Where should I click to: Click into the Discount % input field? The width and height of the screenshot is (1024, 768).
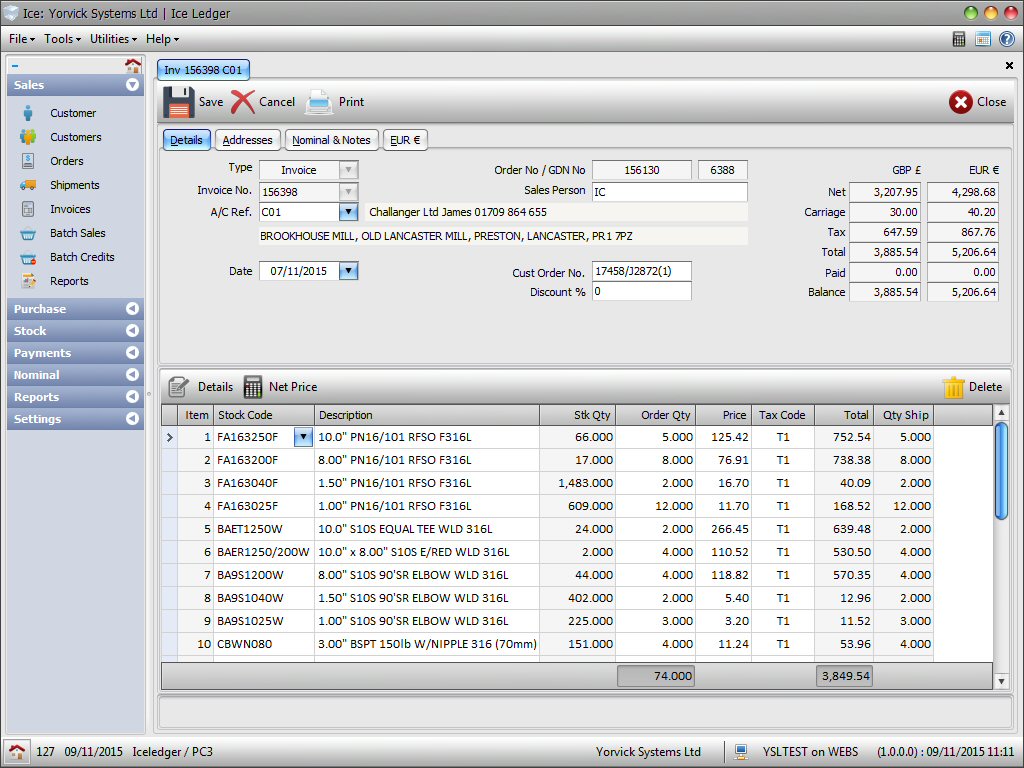point(641,292)
